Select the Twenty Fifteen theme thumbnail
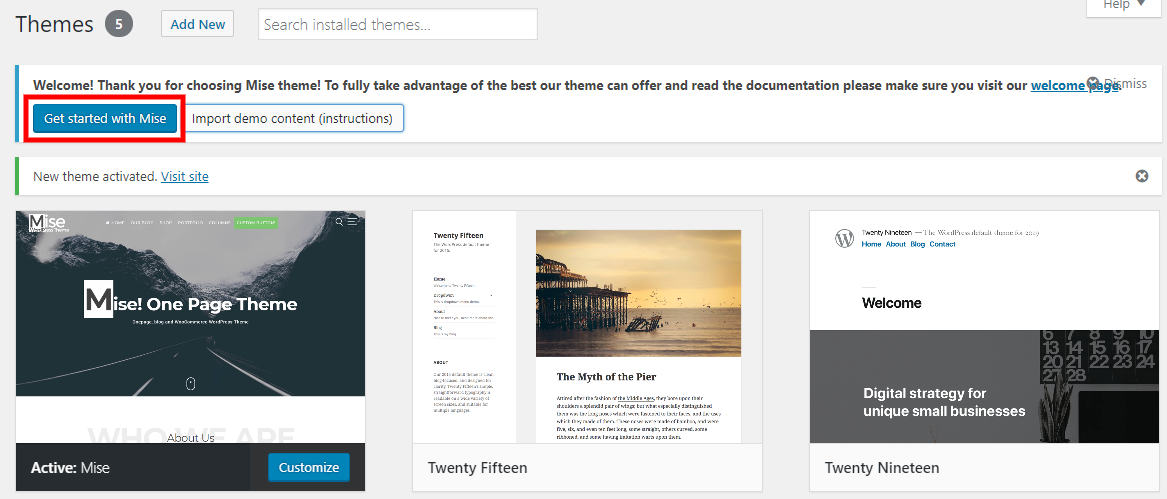 587,327
